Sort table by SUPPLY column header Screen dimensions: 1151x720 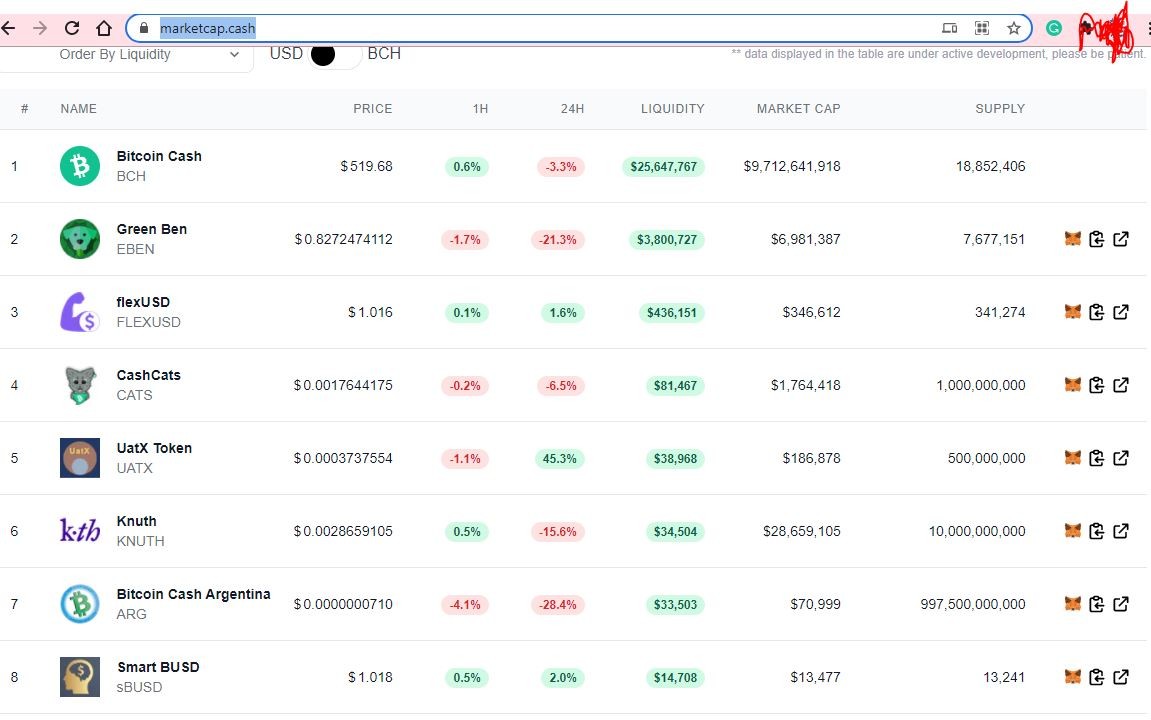[x=1000, y=109]
